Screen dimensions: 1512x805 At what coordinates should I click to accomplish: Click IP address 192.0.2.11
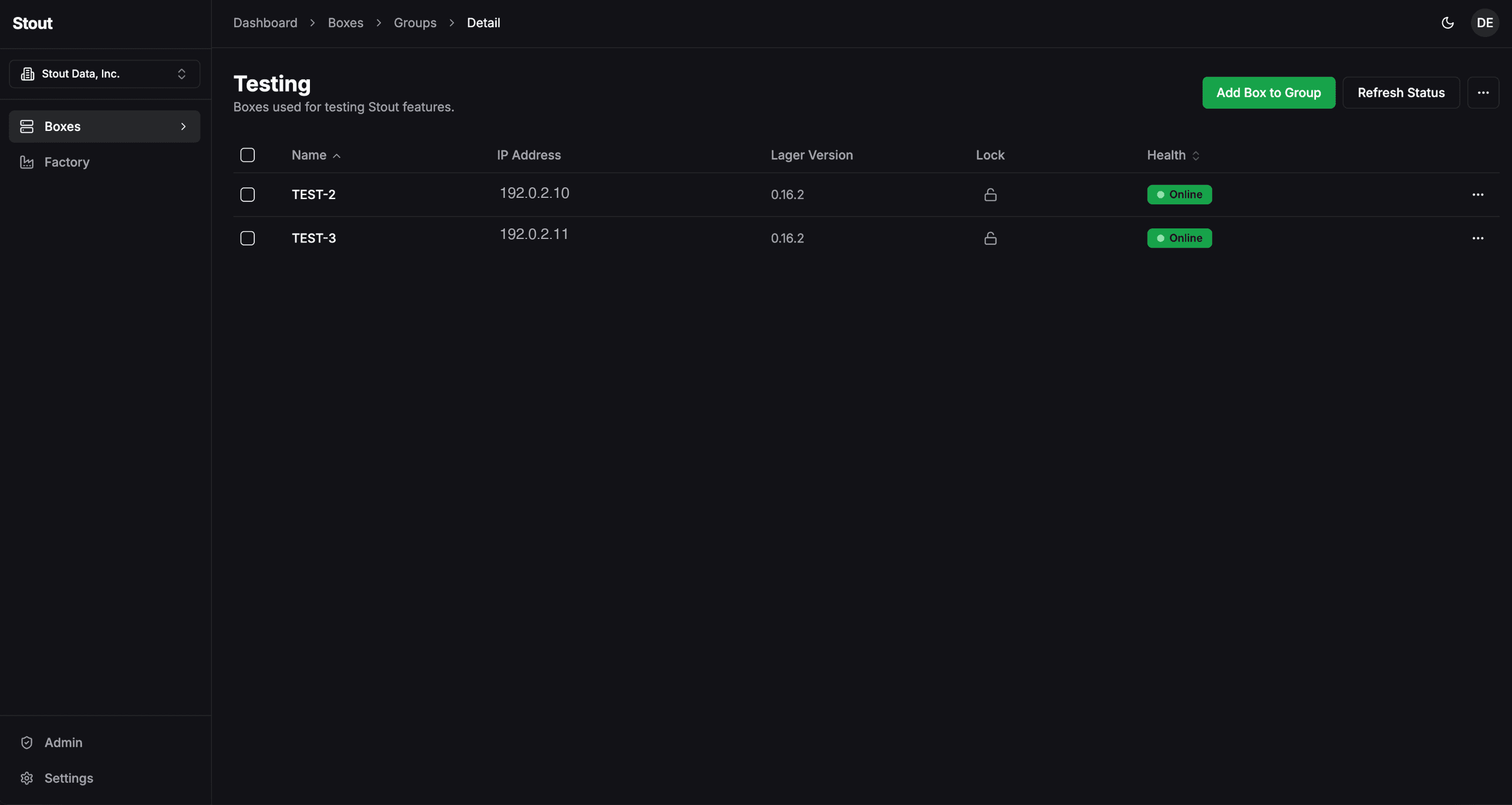tap(534, 234)
